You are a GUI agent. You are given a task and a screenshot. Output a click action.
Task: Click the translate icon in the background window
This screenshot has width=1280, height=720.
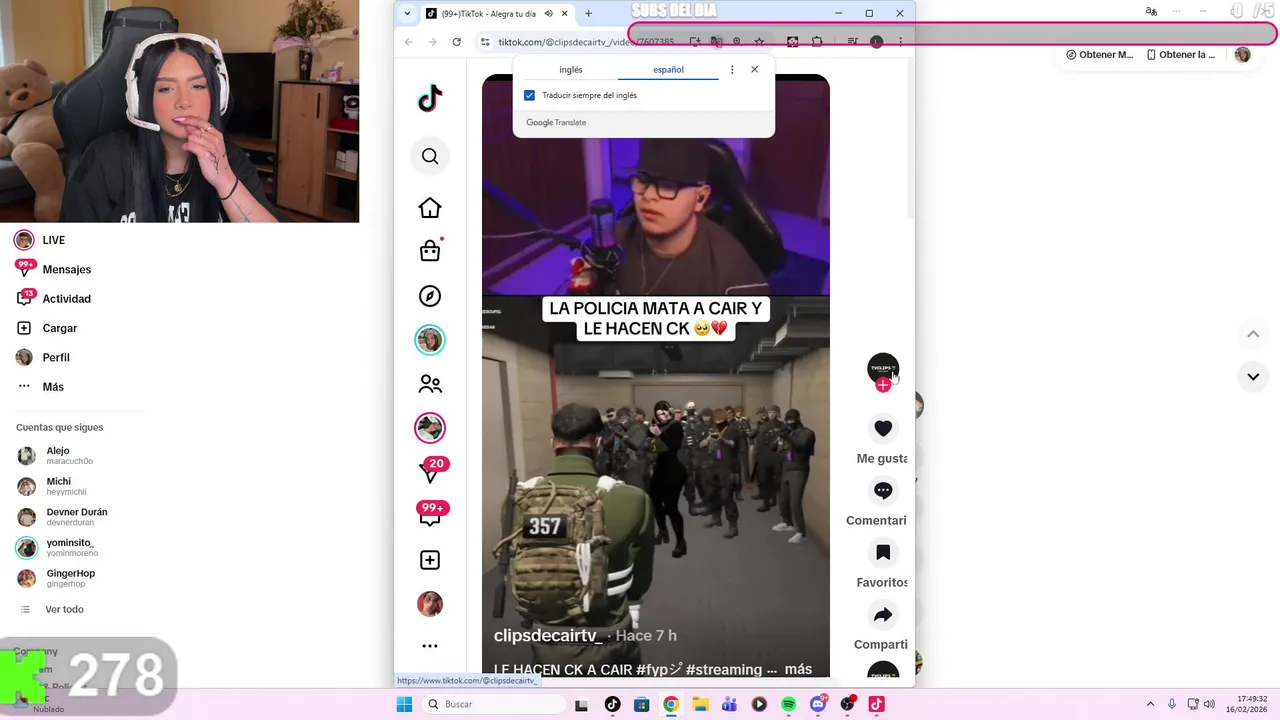point(1151,11)
